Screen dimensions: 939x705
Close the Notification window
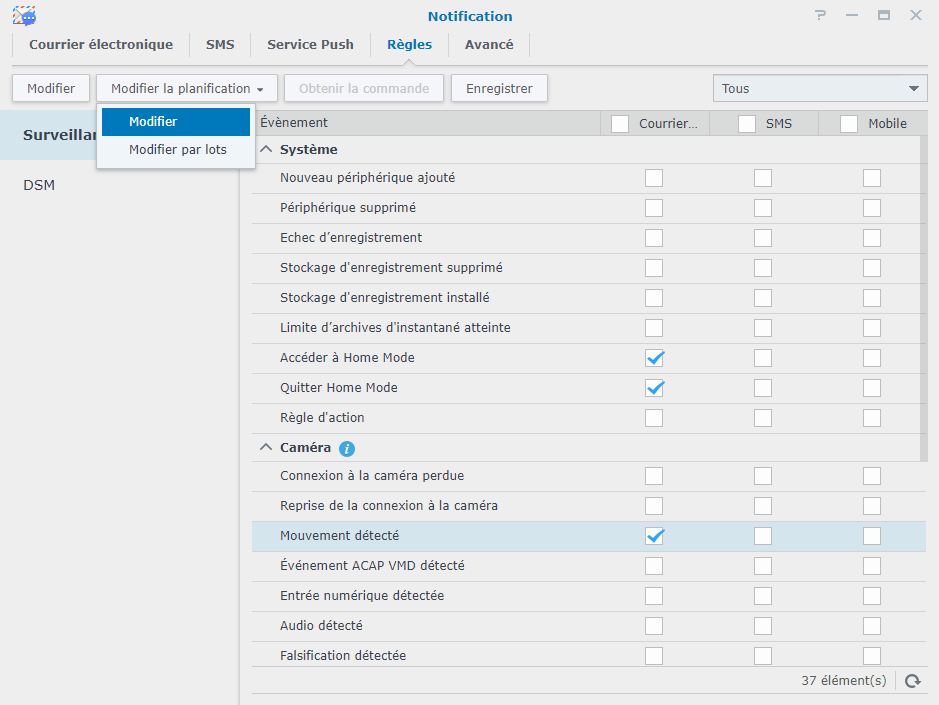(x=915, y=16)
